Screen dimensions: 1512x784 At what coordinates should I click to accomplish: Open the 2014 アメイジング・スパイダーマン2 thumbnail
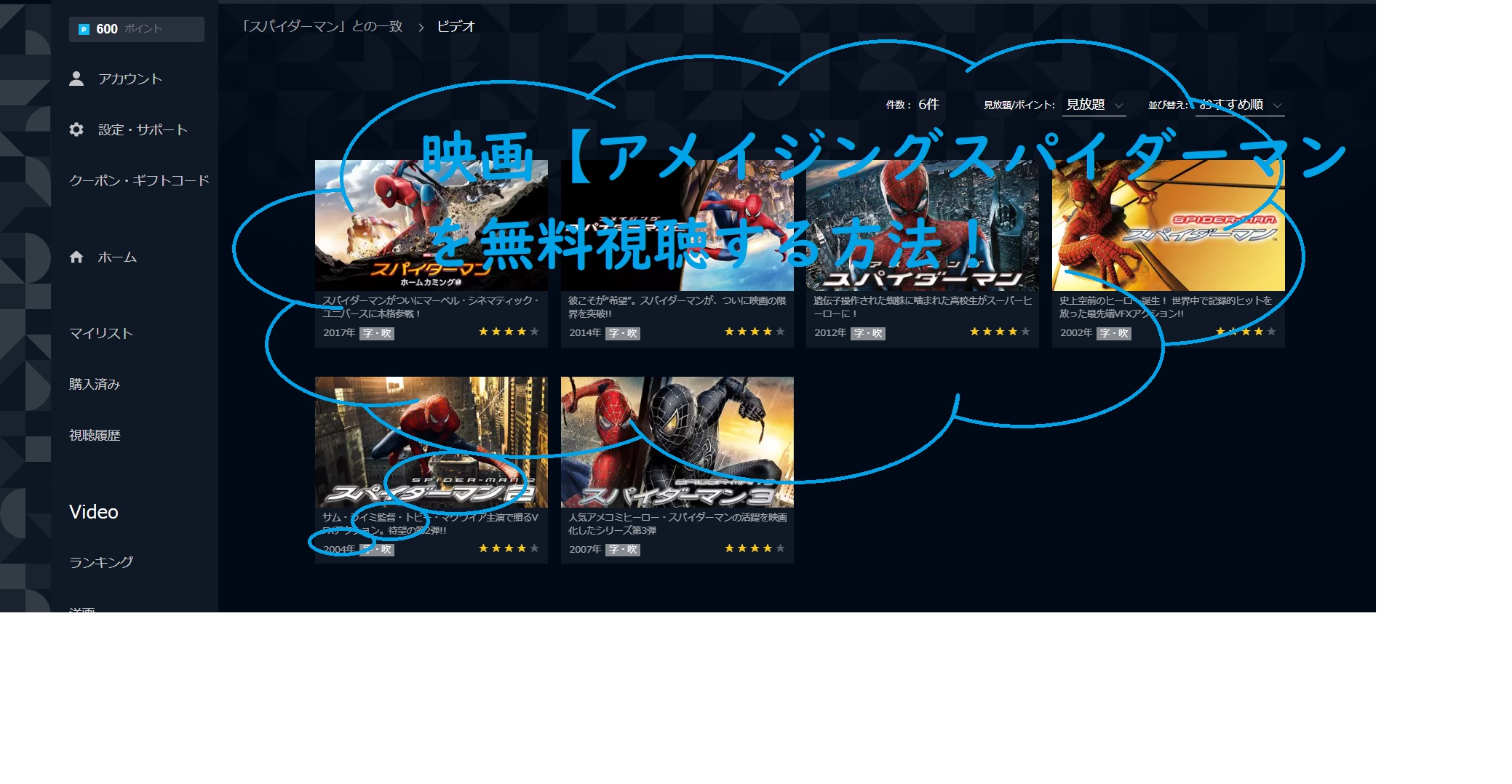(677, 225)
